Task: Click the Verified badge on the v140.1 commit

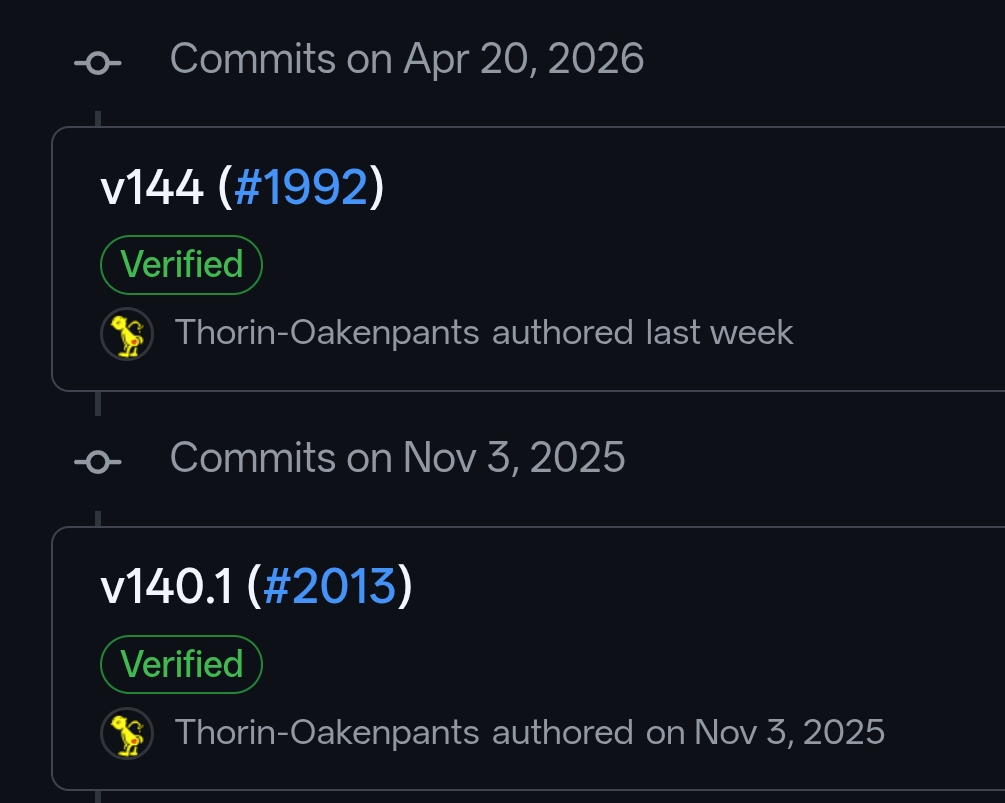Action: (x=181, y=664)
